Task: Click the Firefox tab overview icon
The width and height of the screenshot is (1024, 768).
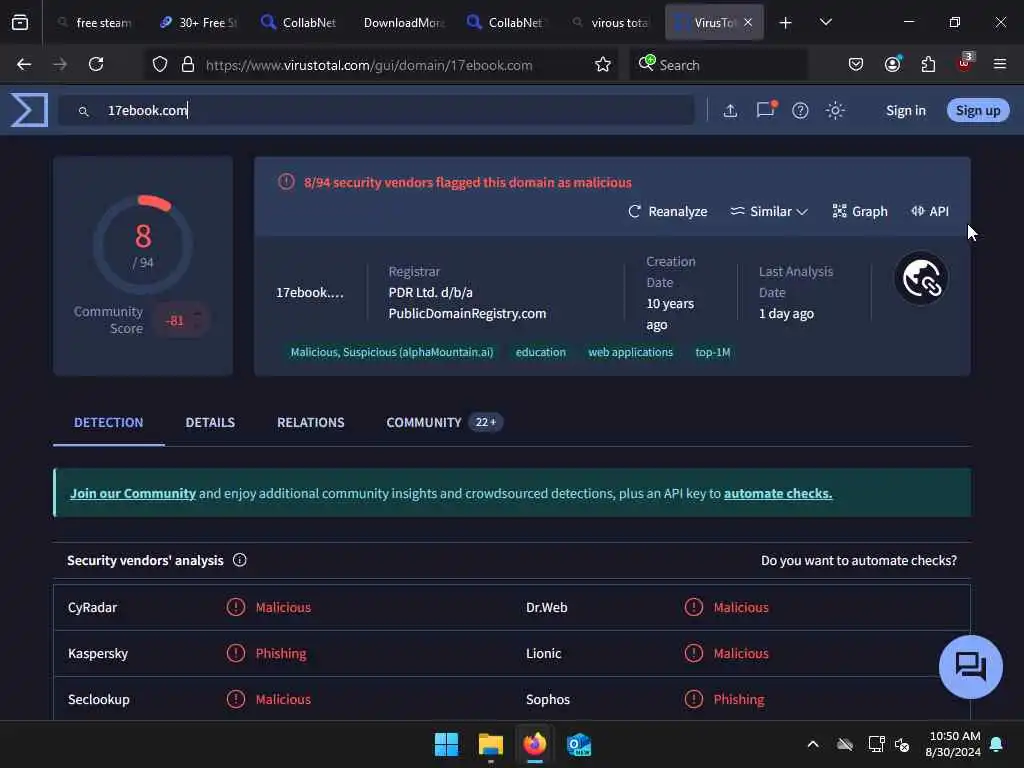Action: 20,23
